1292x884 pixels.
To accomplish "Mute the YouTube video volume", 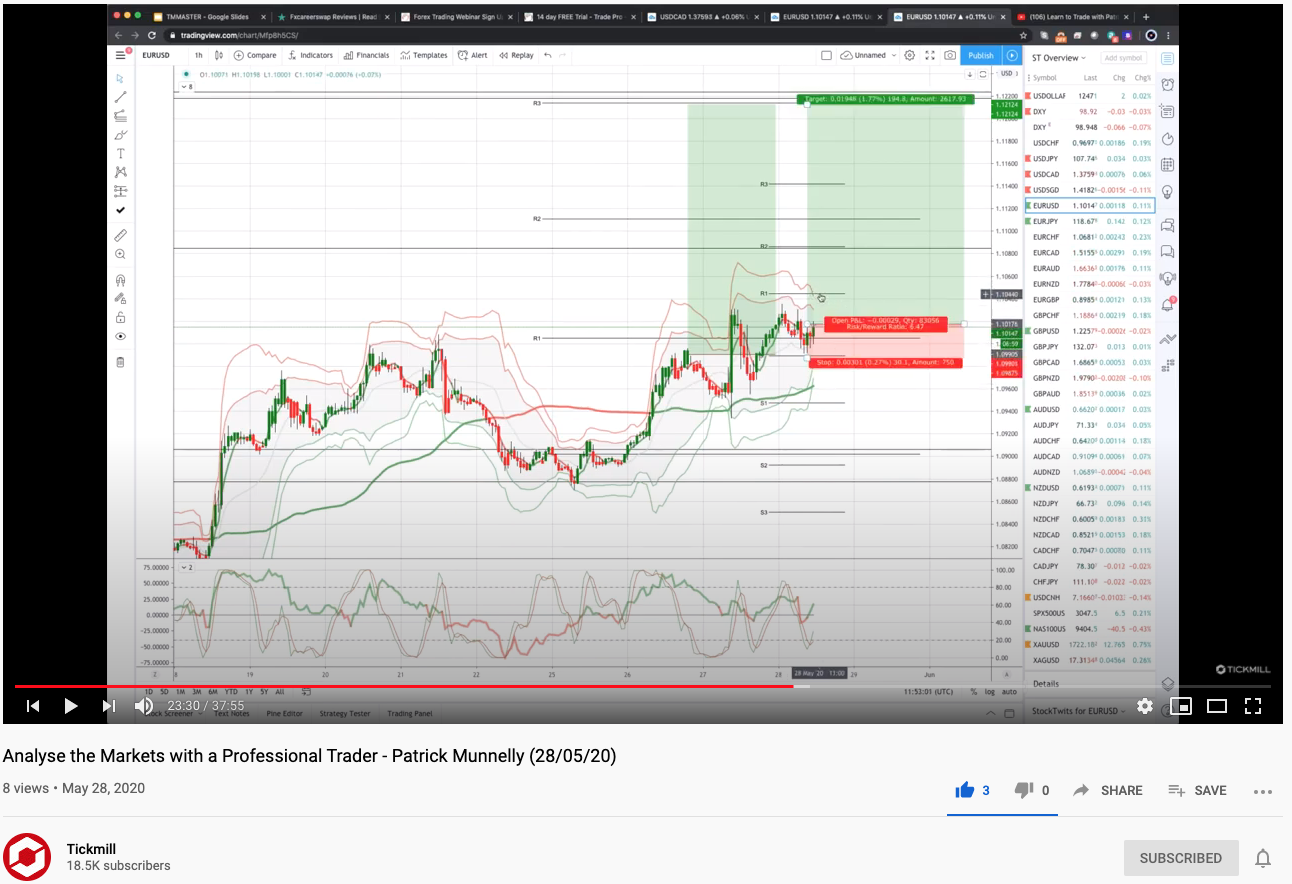I will [144, 706].
